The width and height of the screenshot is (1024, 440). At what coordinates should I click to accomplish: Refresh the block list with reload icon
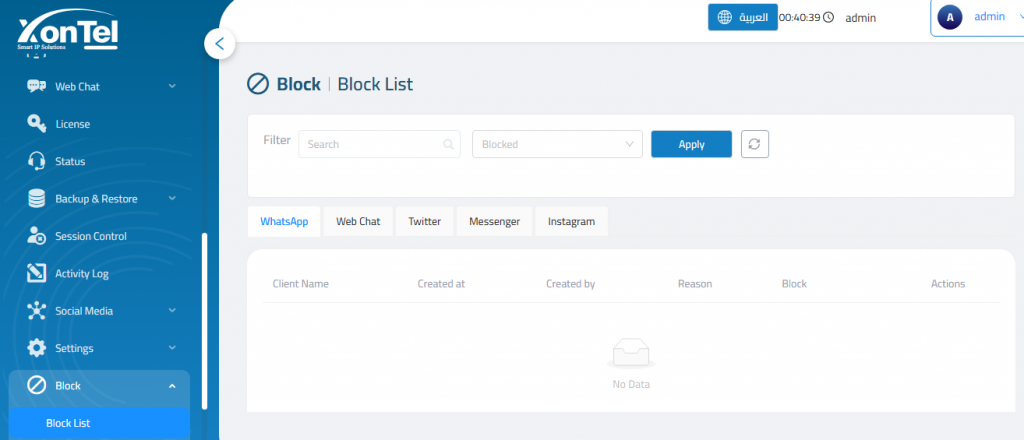pyautogui.click(x=755, y=144)
